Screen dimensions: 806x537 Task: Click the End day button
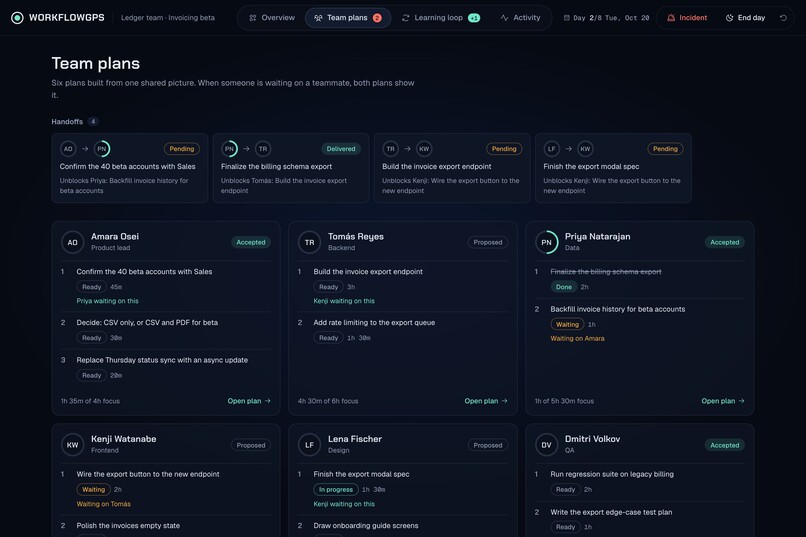(x=745, y=18)
